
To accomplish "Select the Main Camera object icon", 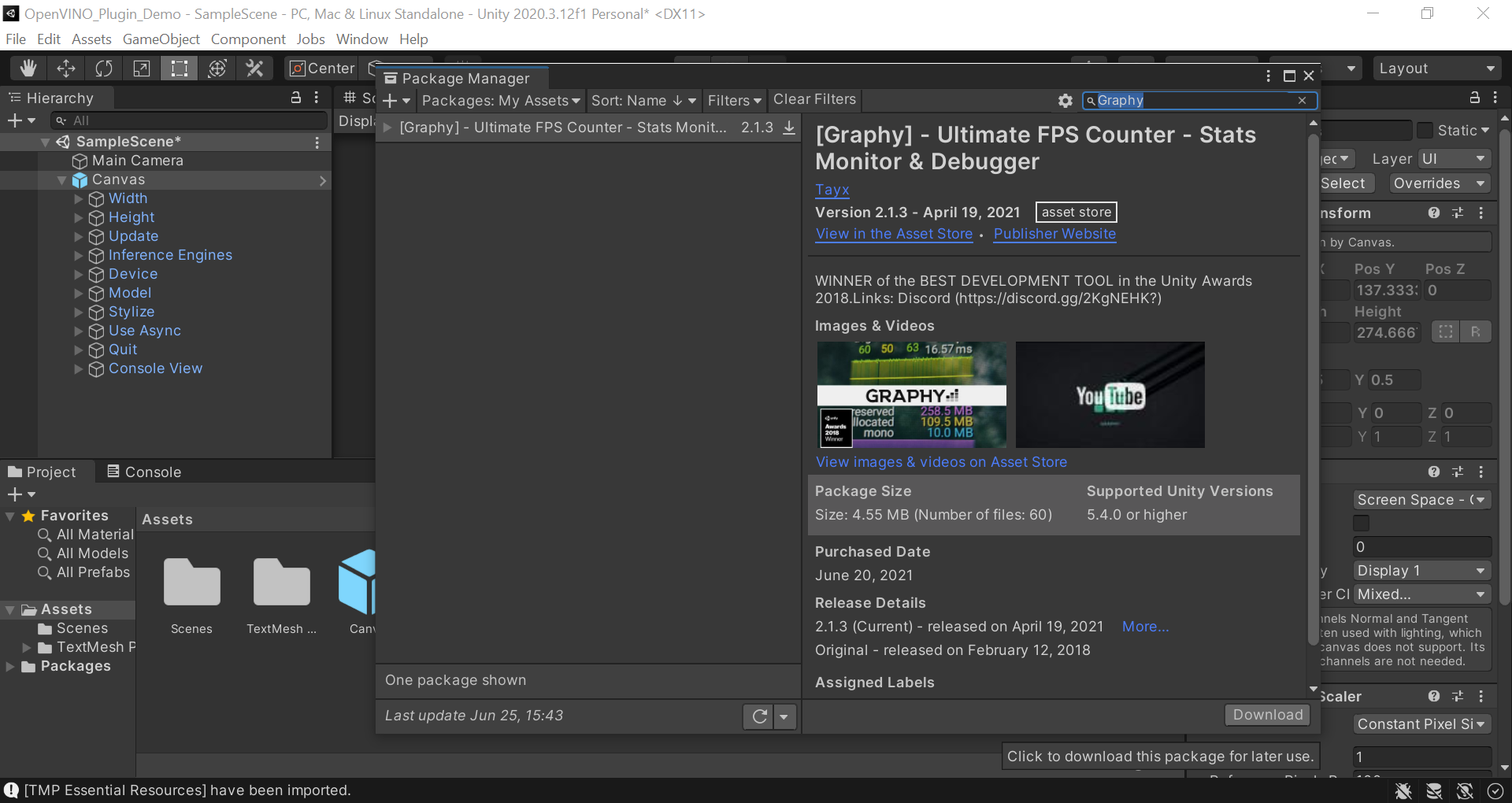I will point(80,161).
